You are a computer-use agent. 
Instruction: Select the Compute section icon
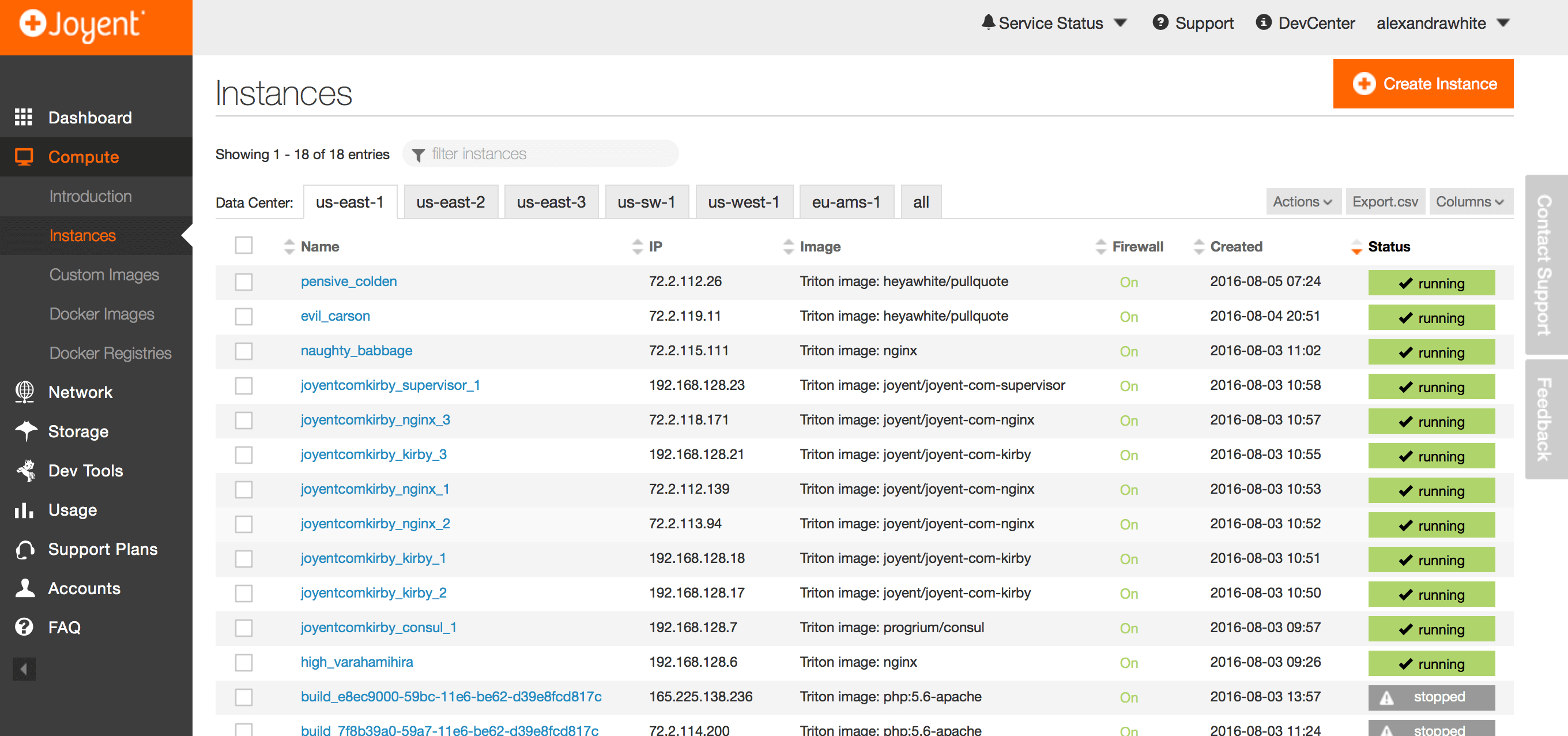(24, 156)
